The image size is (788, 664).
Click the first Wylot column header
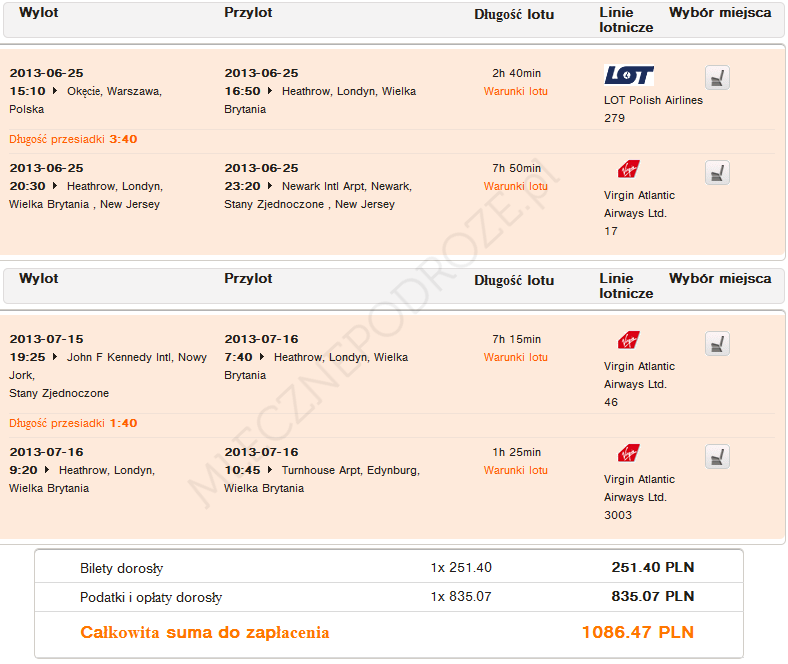click(x=39, y=13)
